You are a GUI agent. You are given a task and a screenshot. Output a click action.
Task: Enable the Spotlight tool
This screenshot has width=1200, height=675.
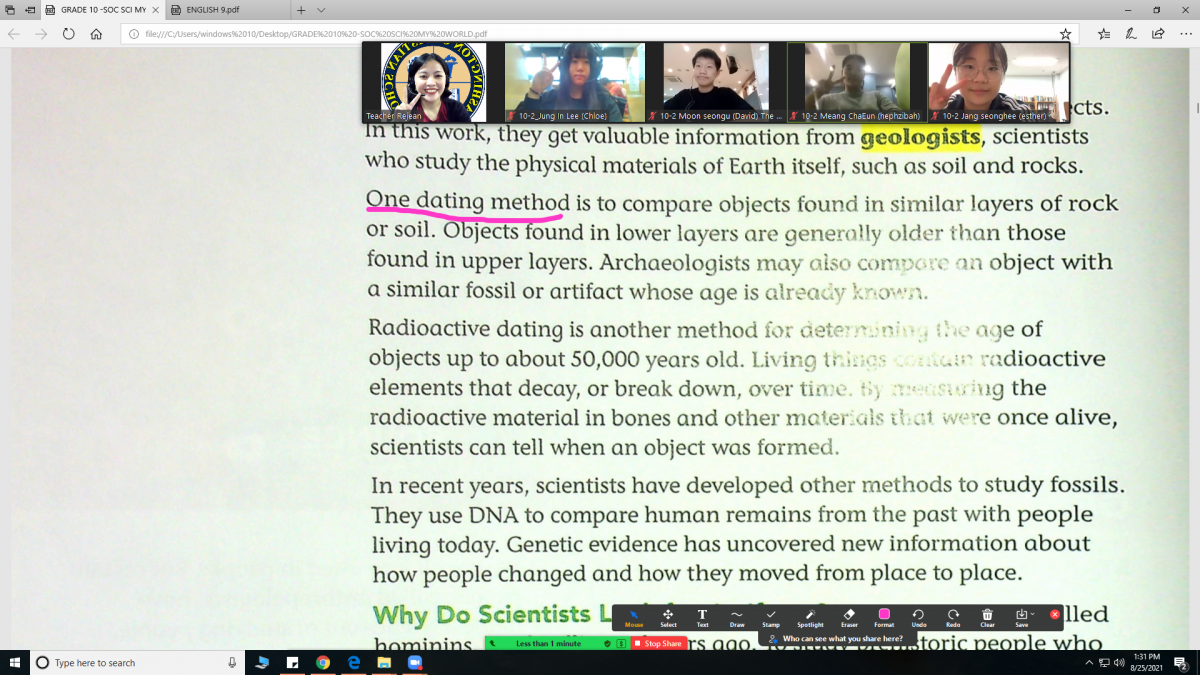point(810,618)
